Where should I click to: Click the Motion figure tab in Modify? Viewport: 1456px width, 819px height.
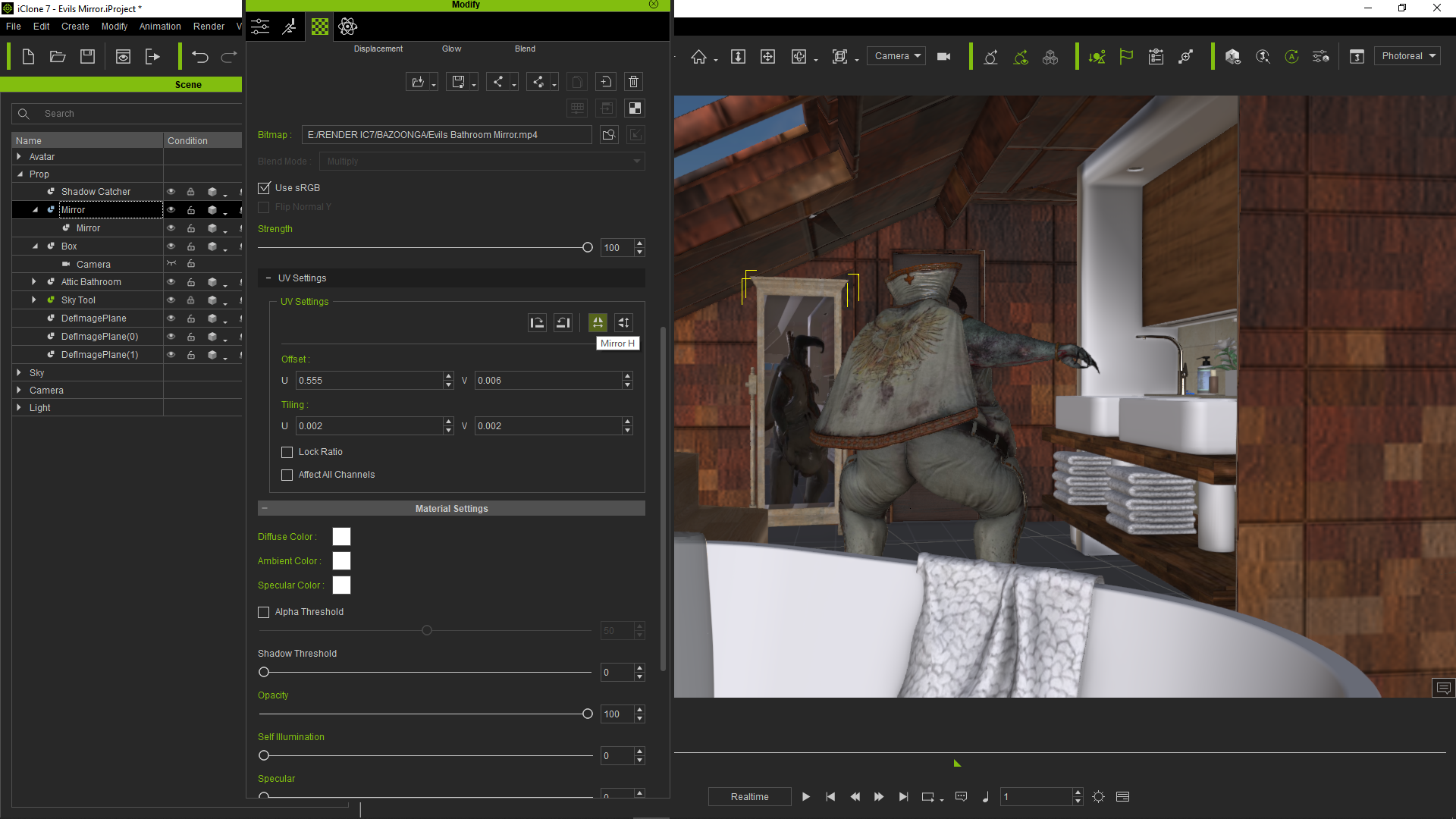coord(289,27)
